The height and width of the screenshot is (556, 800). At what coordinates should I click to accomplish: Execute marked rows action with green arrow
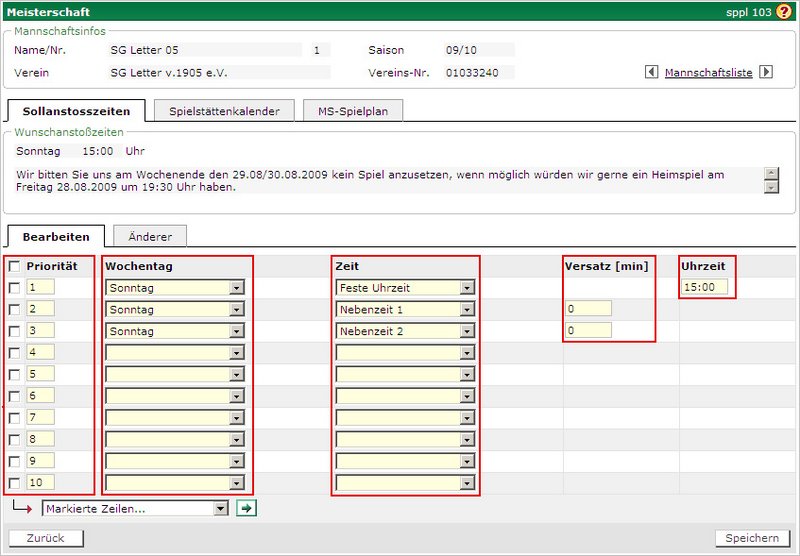[246, 508]
